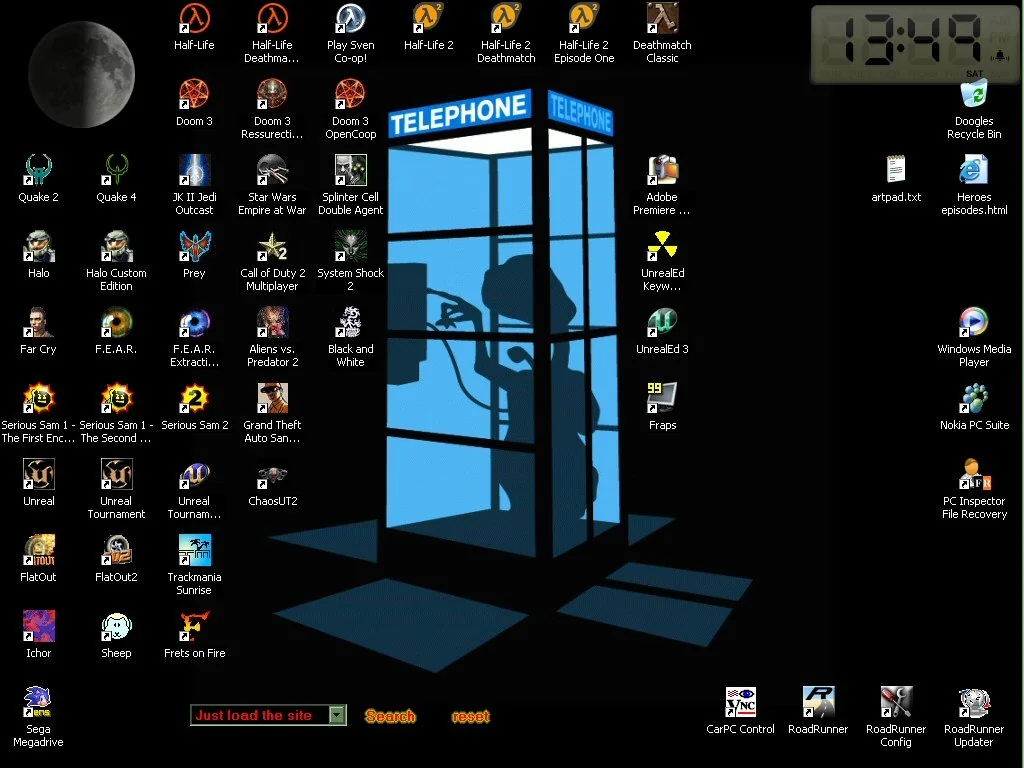Launch Windows Media Player

[x=974, y=323]
